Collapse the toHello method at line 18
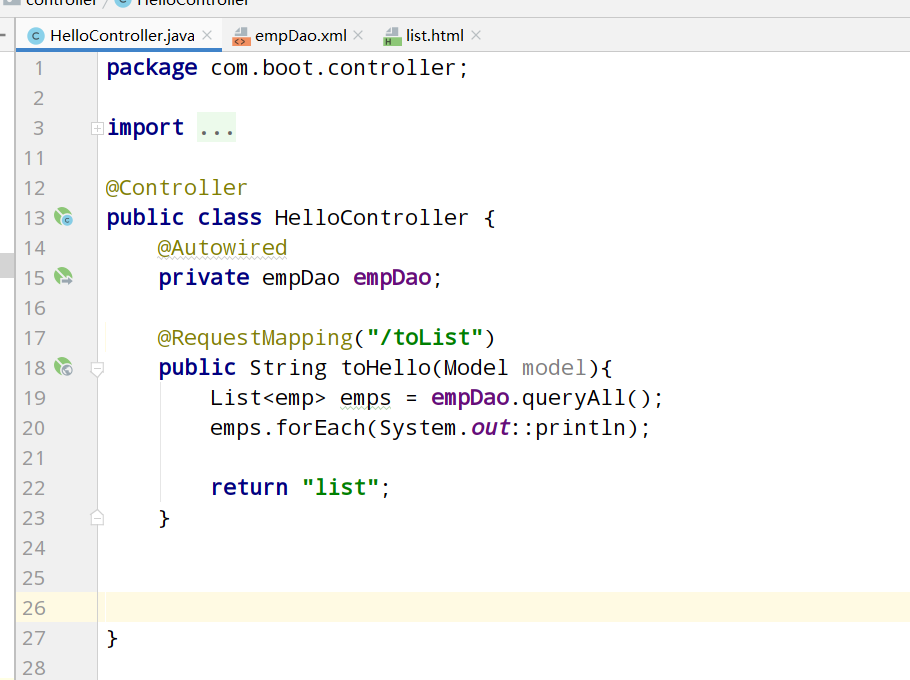The height and width of the screenshot is (680, 910). [98, 368]
